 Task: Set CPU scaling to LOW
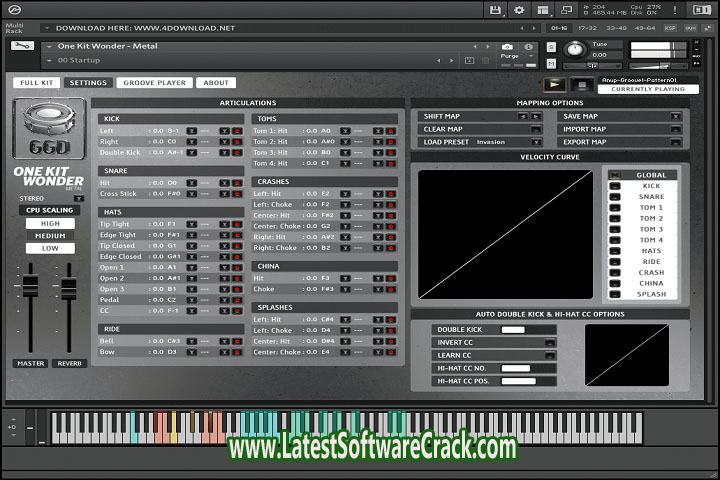pos(50,248)
